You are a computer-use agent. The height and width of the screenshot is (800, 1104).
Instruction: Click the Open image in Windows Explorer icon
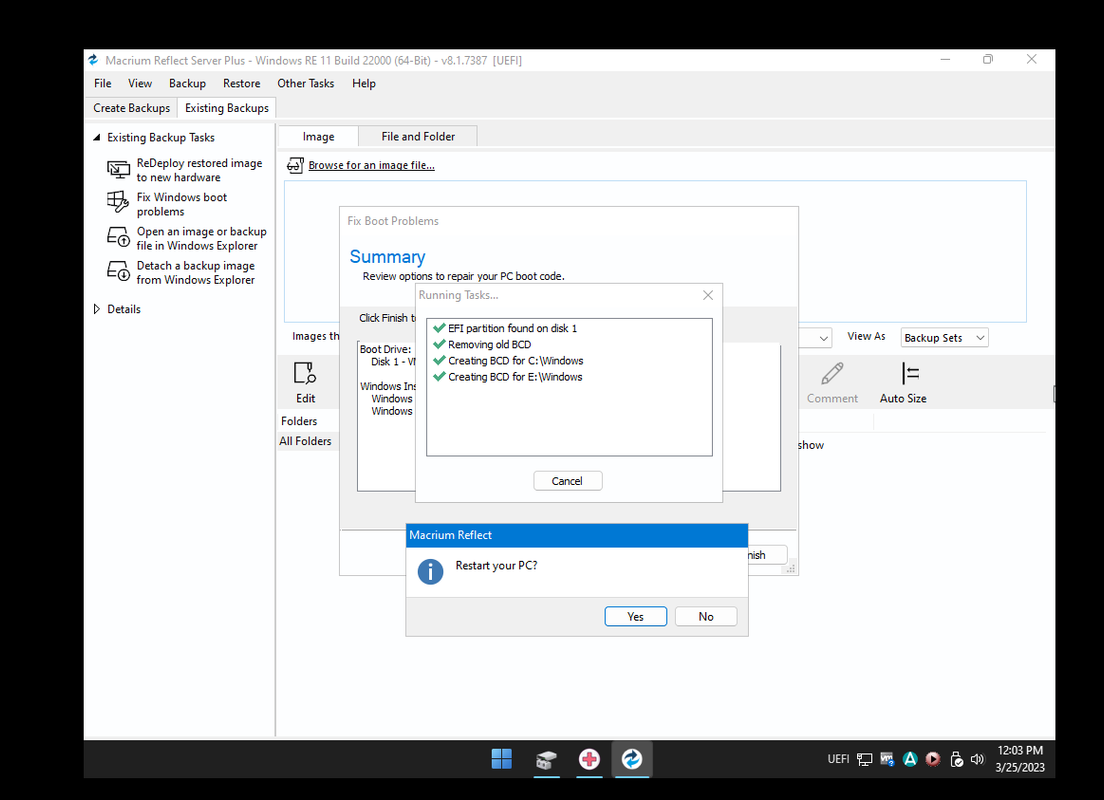point(118,237)
